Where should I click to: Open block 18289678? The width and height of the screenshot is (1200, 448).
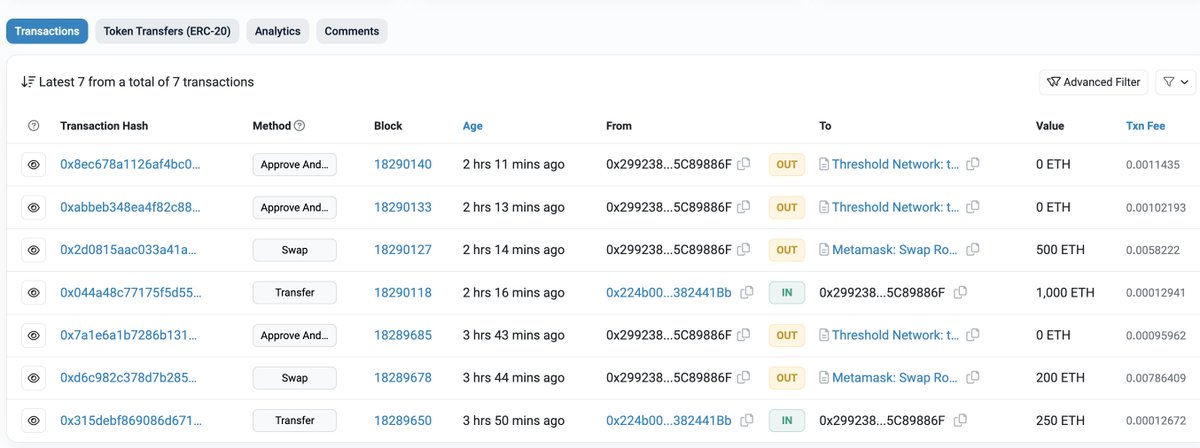(x=403, y=378)
